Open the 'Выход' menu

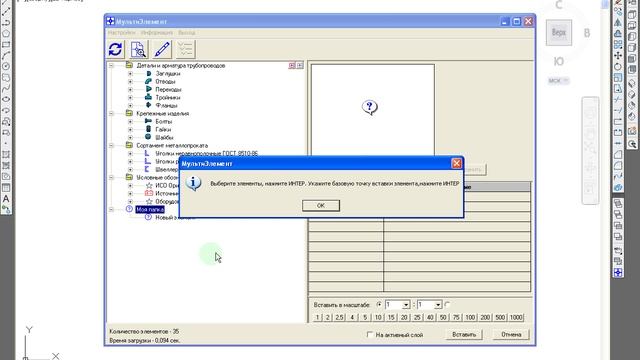pyautogui.click(x=187, y=33)
